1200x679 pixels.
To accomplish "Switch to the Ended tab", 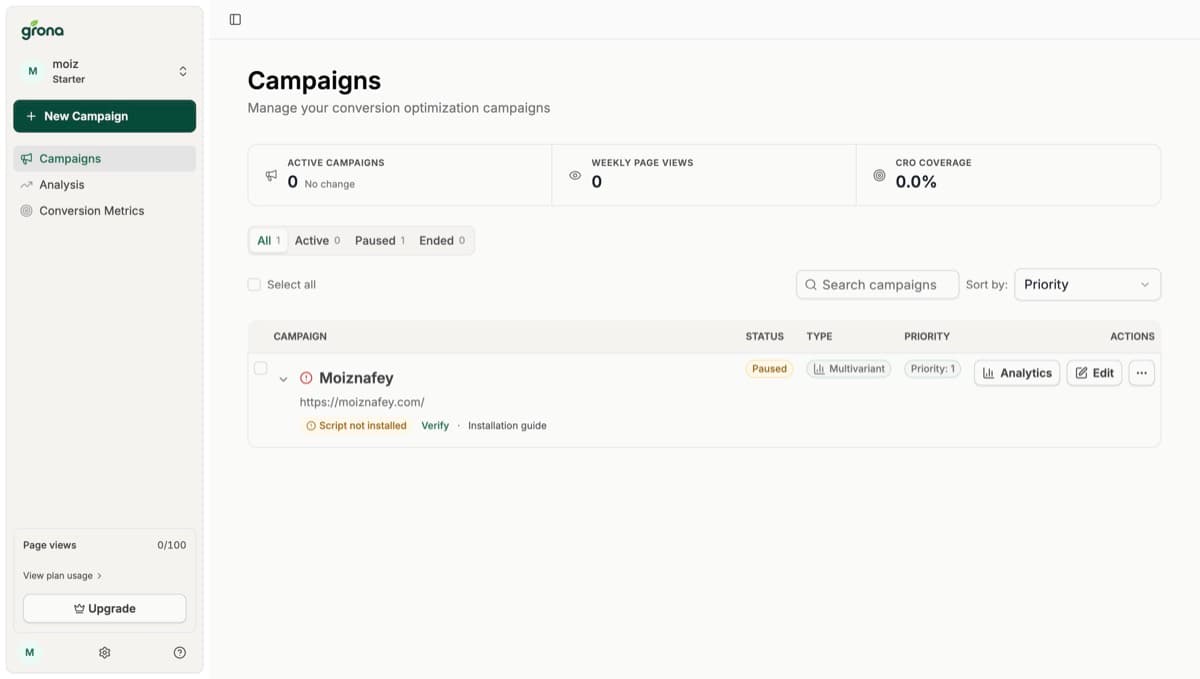I will click(x=442, y=241).
